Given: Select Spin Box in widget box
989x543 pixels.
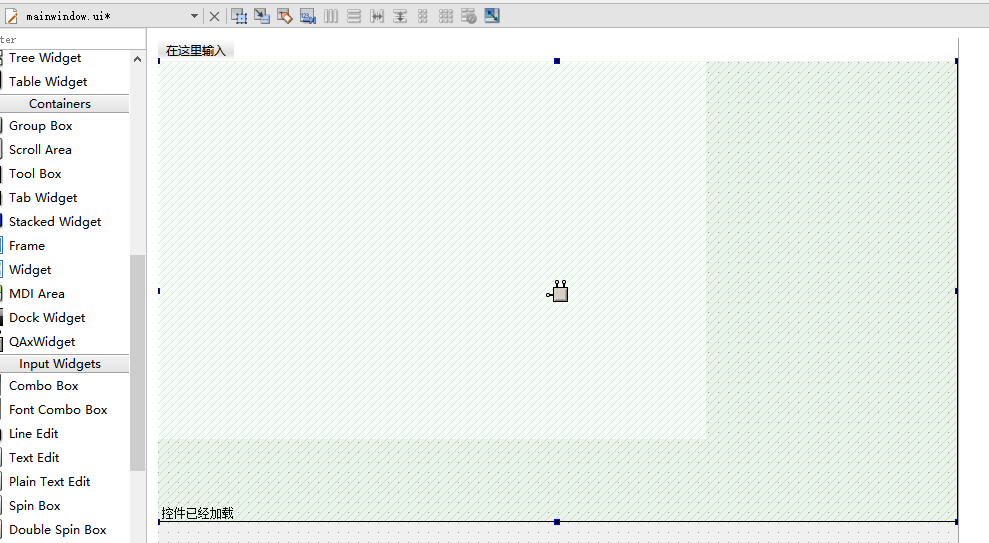Looking at the screenshot, I should [35, 506].
